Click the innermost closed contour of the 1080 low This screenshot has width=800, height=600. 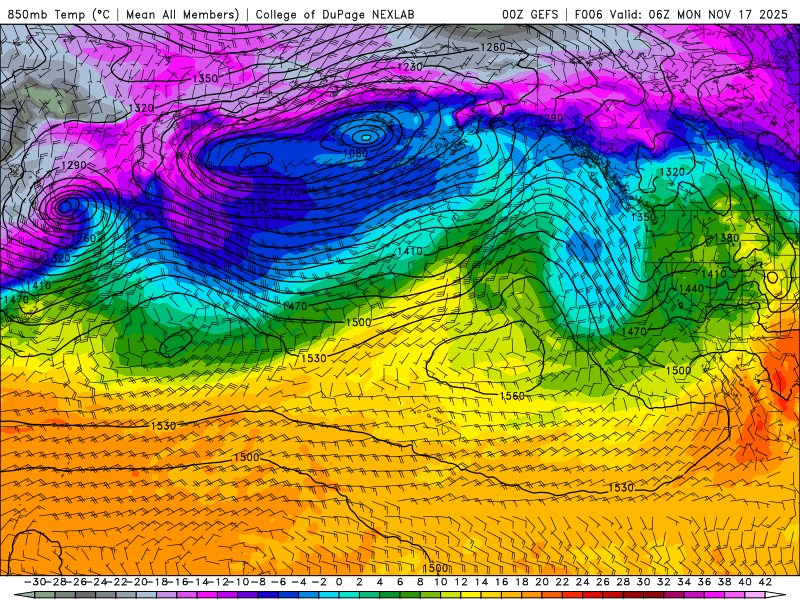tap(366, 137)
